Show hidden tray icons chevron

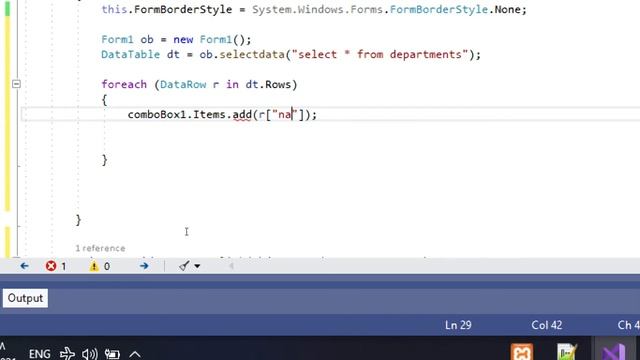pyautogui.click(x=135, y=354)
